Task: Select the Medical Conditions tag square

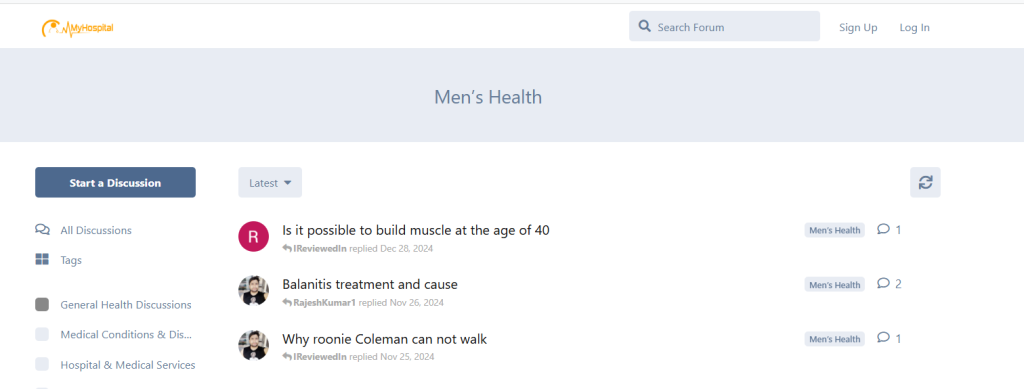Action: click(x=42, y=334)
